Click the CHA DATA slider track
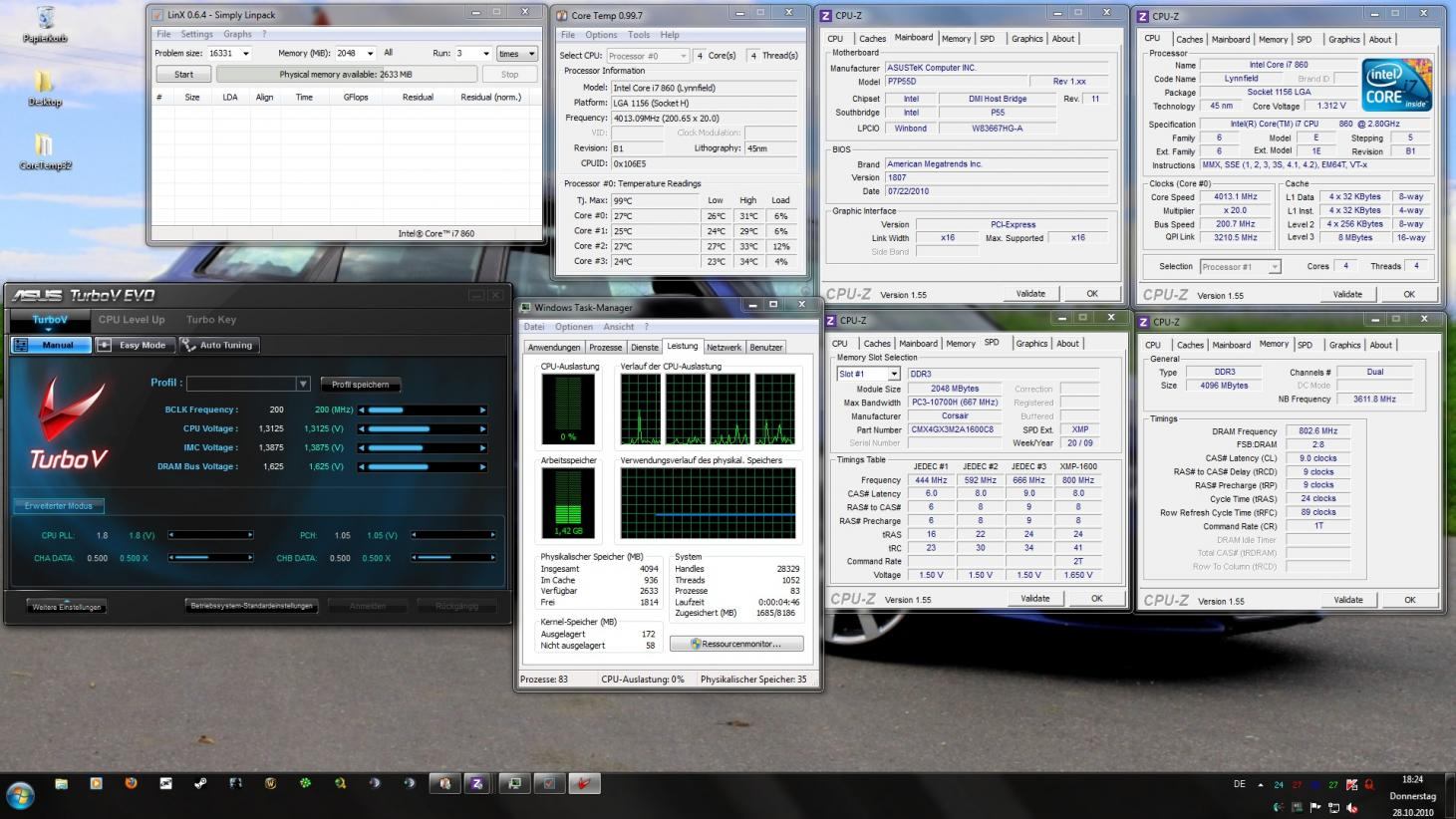Viewport: 1456px width, 819px height. (x=209, y=558)
